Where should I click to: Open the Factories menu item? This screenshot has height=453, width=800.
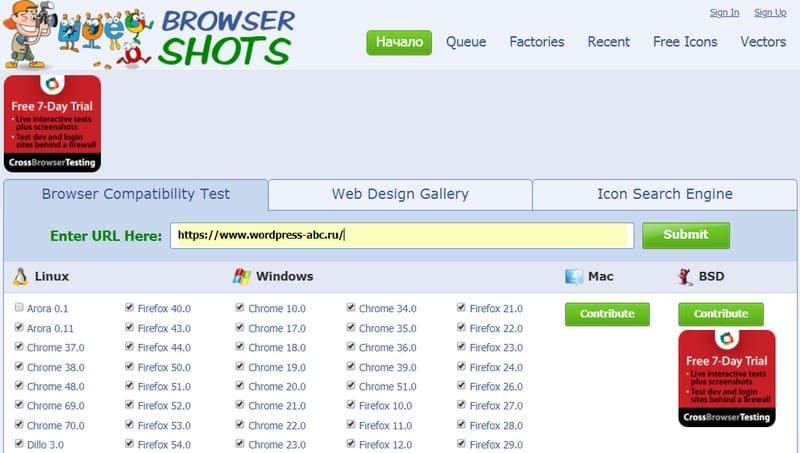[x=537, y=42]
